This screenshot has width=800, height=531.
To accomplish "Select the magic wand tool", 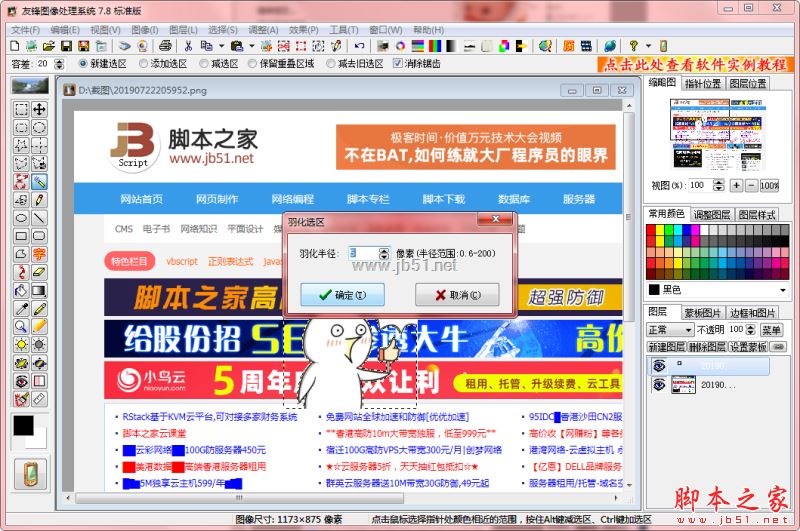I will pyautogui.click(x=39, y=182).
